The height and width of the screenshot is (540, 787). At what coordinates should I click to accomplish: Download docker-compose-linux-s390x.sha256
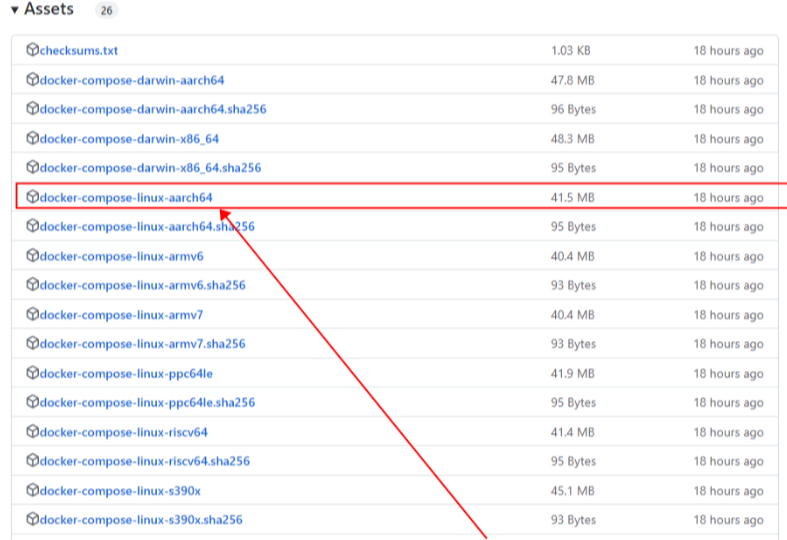coord(141,520)
